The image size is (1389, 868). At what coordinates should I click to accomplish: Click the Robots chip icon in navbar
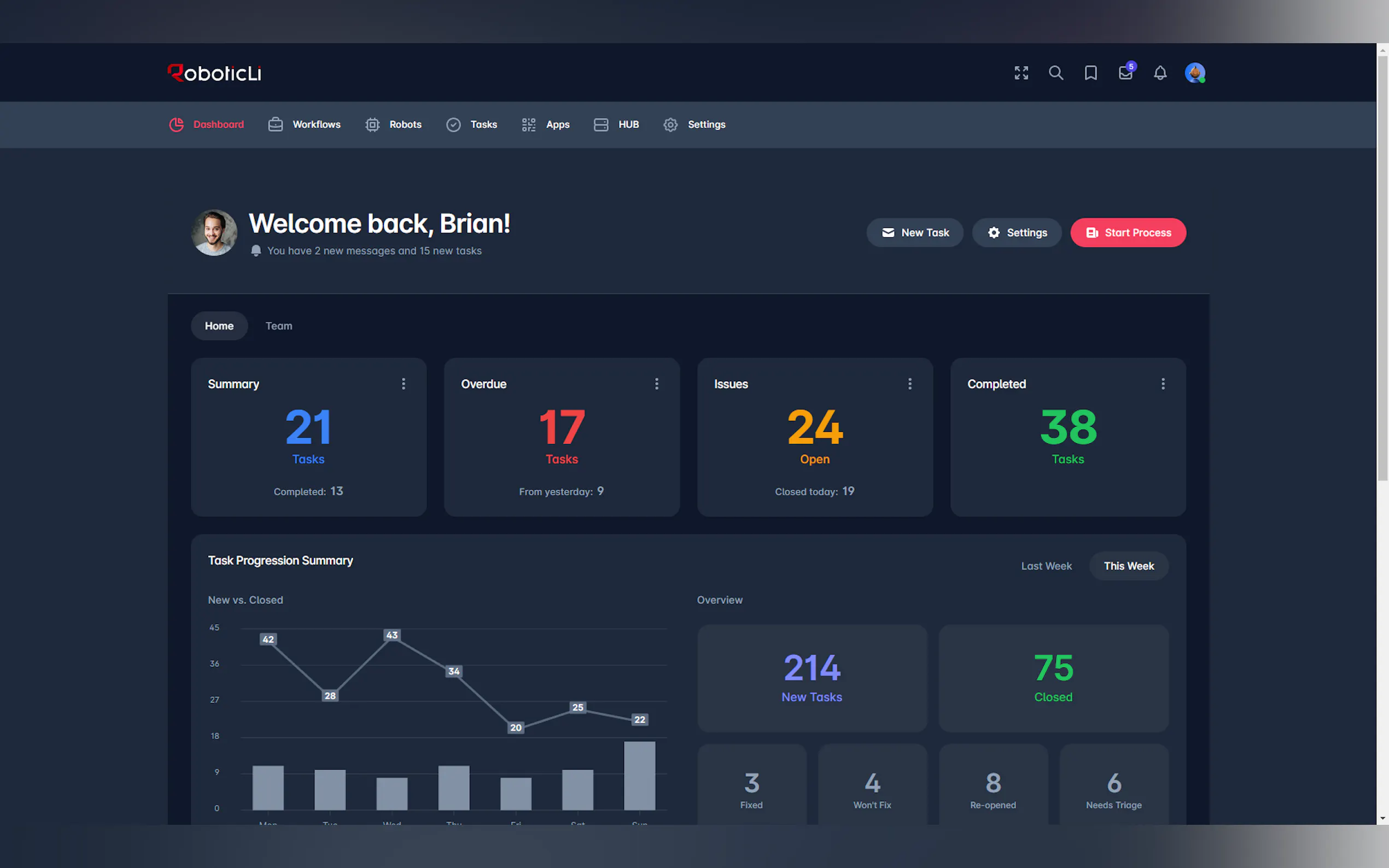point(372,125)
